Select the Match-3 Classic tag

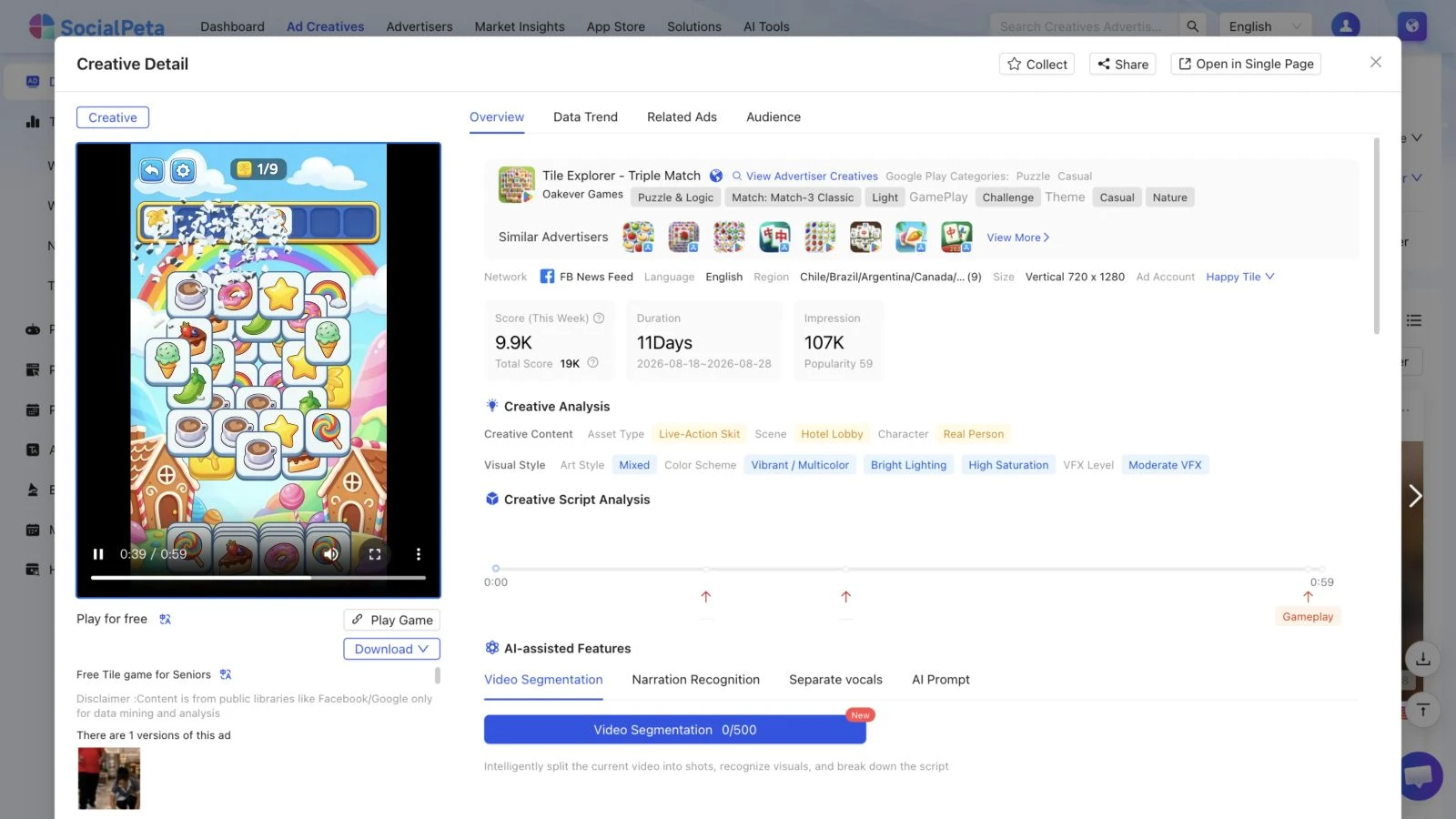(x=793, y=197)
